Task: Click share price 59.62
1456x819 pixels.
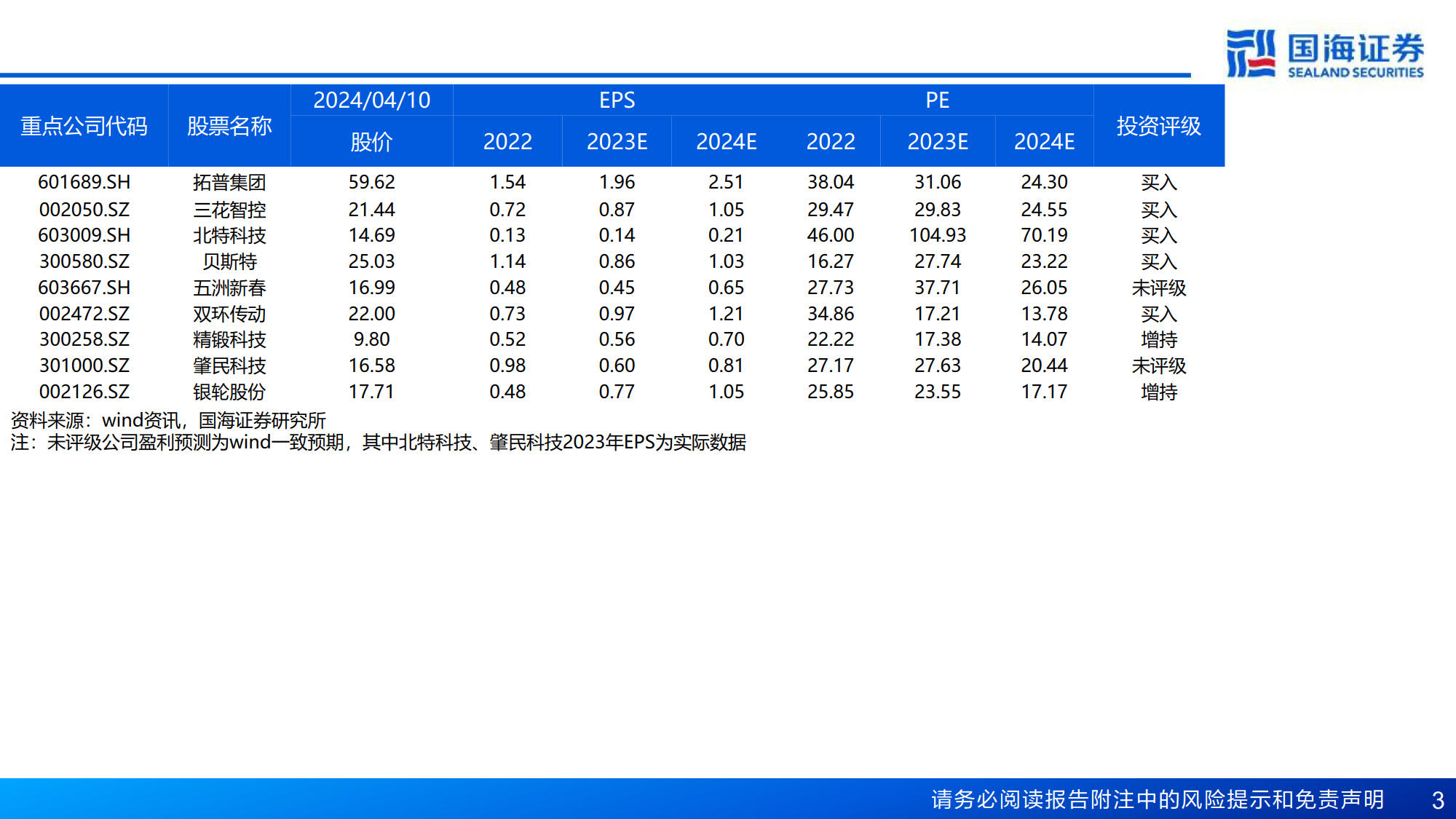Action: (x=371, y=182)
